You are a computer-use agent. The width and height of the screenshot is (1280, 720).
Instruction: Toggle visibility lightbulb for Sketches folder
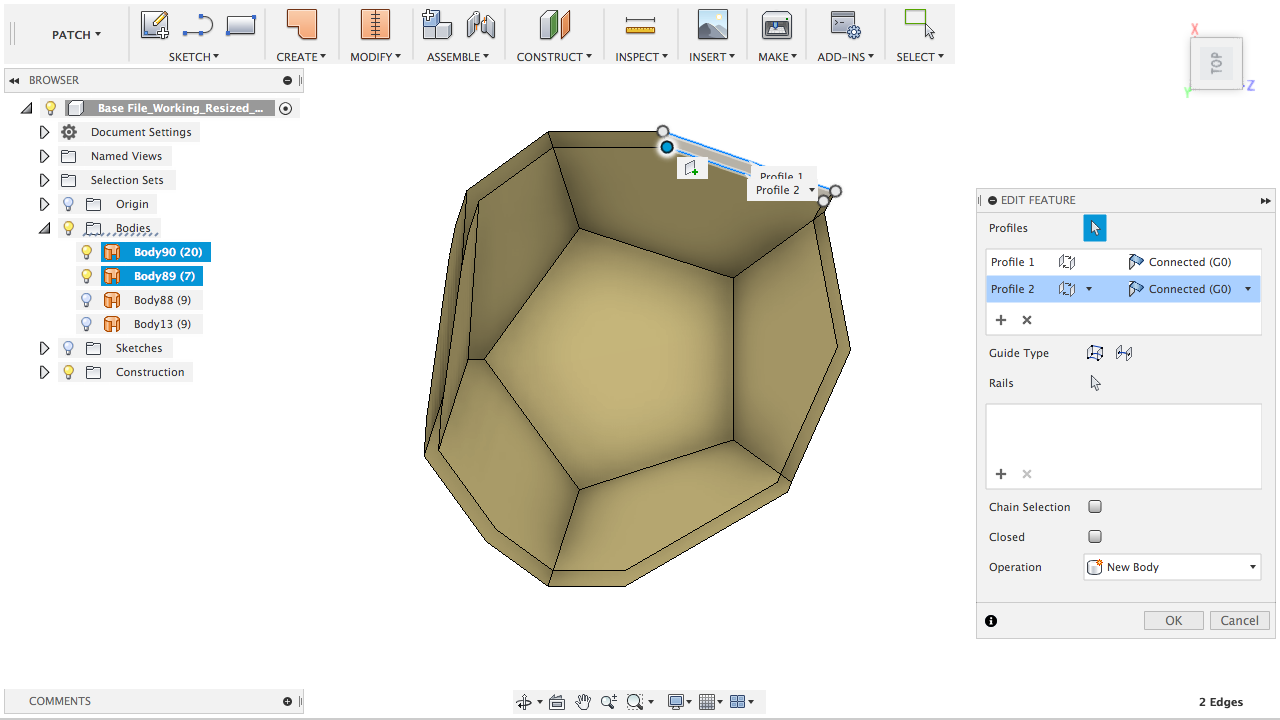click(x=68, y=348)
